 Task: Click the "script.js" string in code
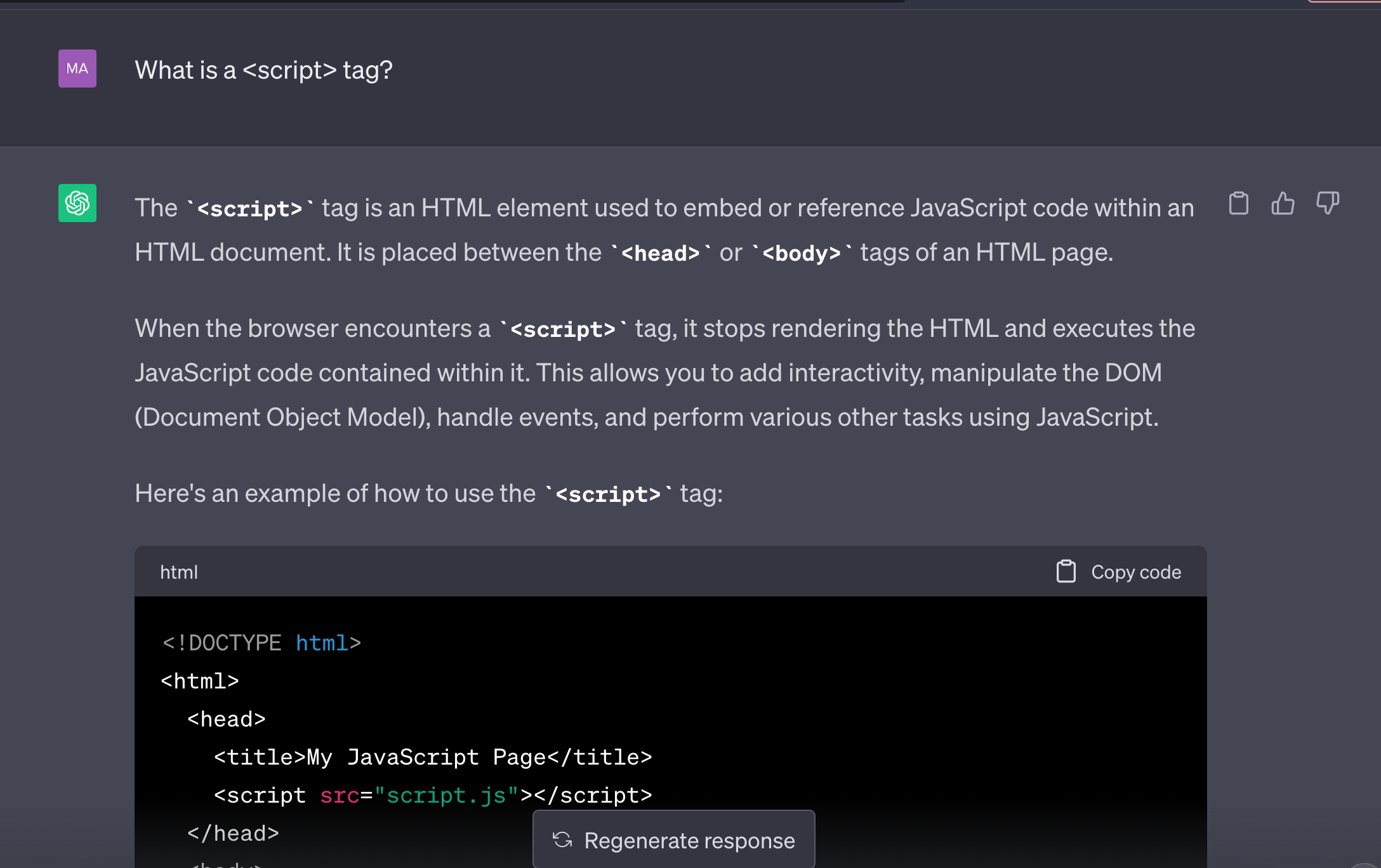click(446, 795)
